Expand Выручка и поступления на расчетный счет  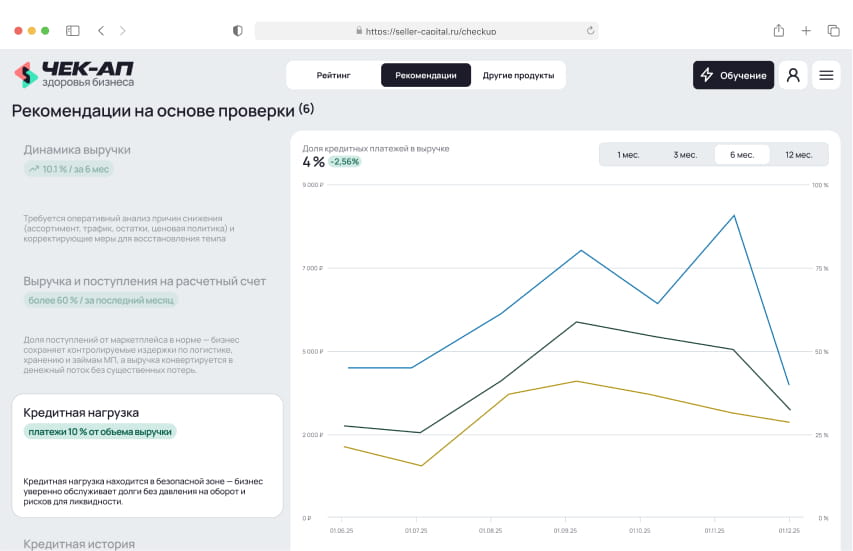pos(145,281)
